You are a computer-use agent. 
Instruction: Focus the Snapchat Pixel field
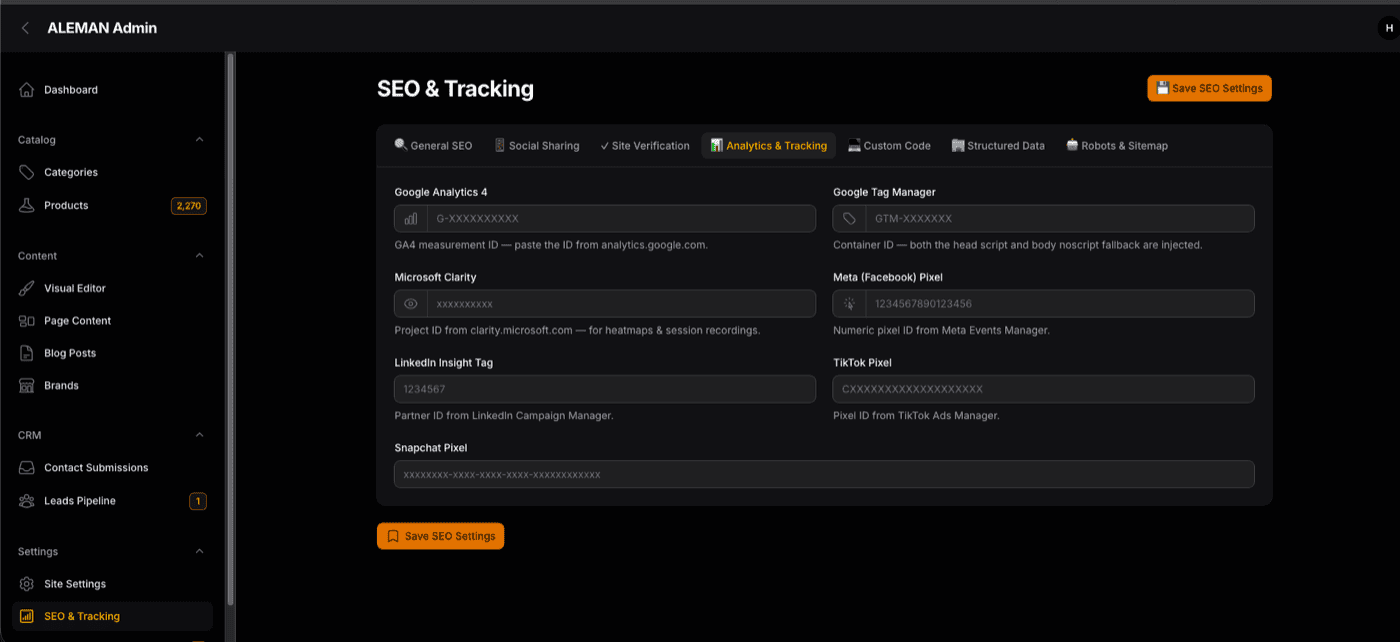[824, 474]
